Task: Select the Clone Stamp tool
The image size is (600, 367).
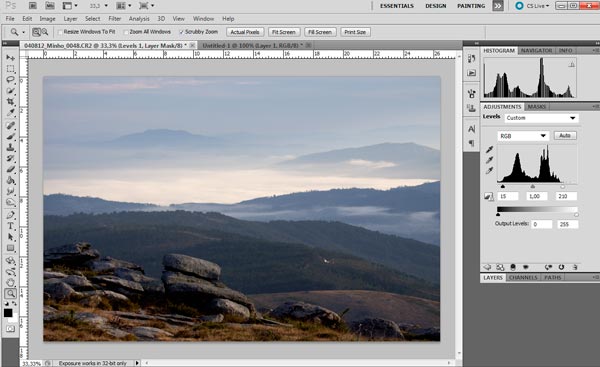Action: (x=10, y=147)
